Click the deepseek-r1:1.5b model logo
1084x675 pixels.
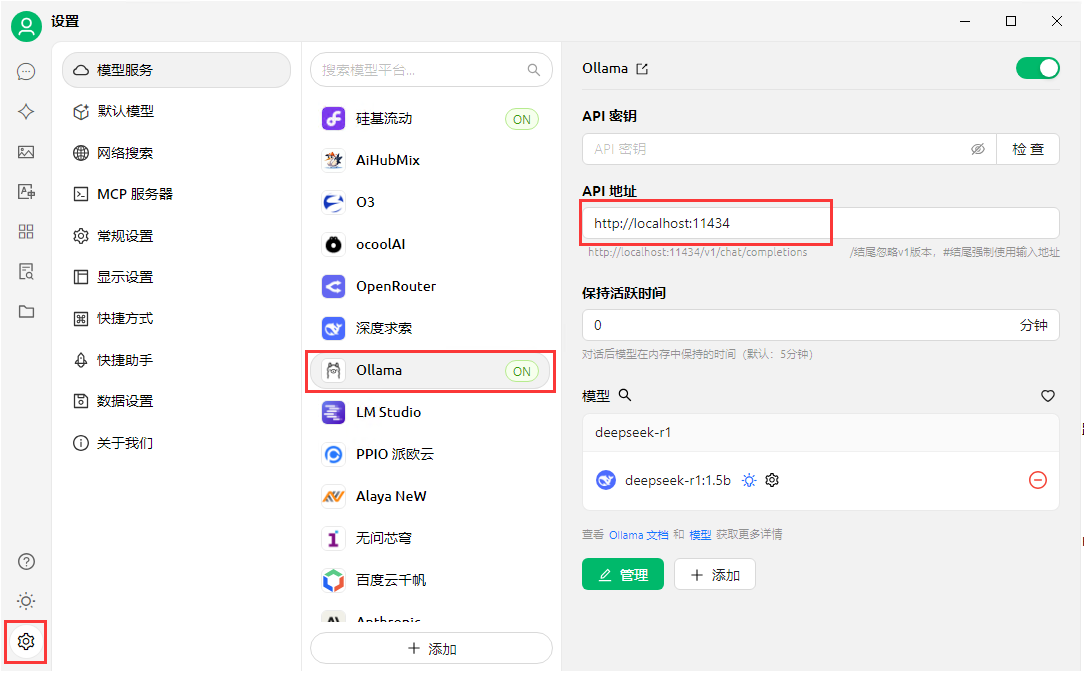(606, 480)
